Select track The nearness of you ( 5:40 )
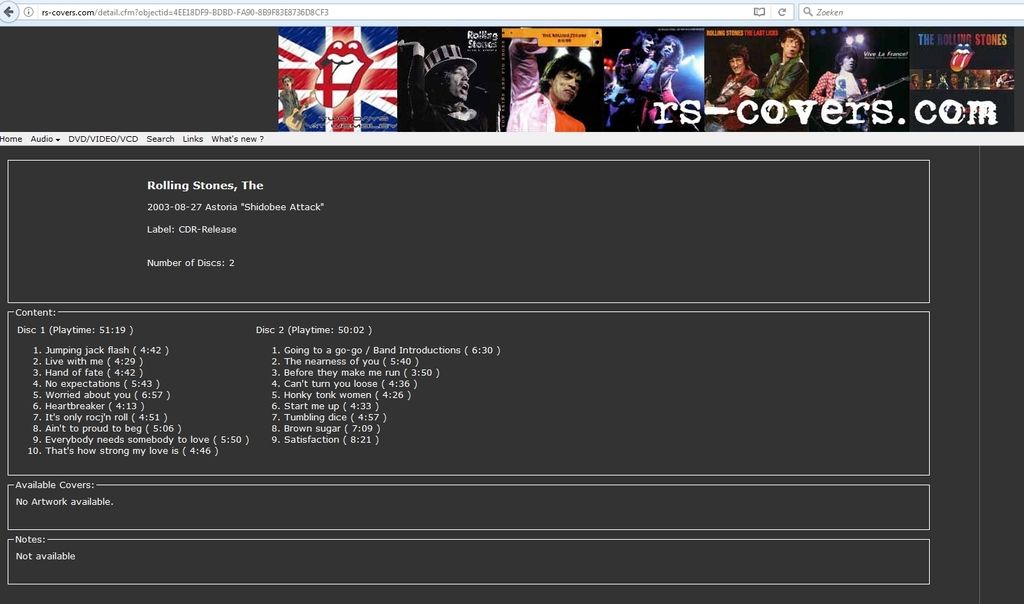Screen dimensions: 1024x604 351,362
